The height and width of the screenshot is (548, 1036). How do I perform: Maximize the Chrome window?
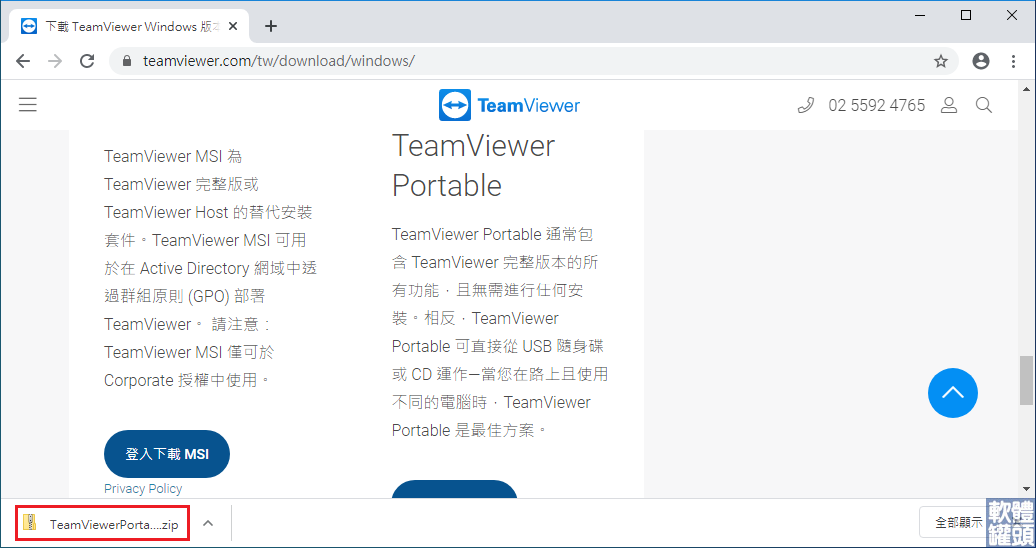(x=965, y=15)
